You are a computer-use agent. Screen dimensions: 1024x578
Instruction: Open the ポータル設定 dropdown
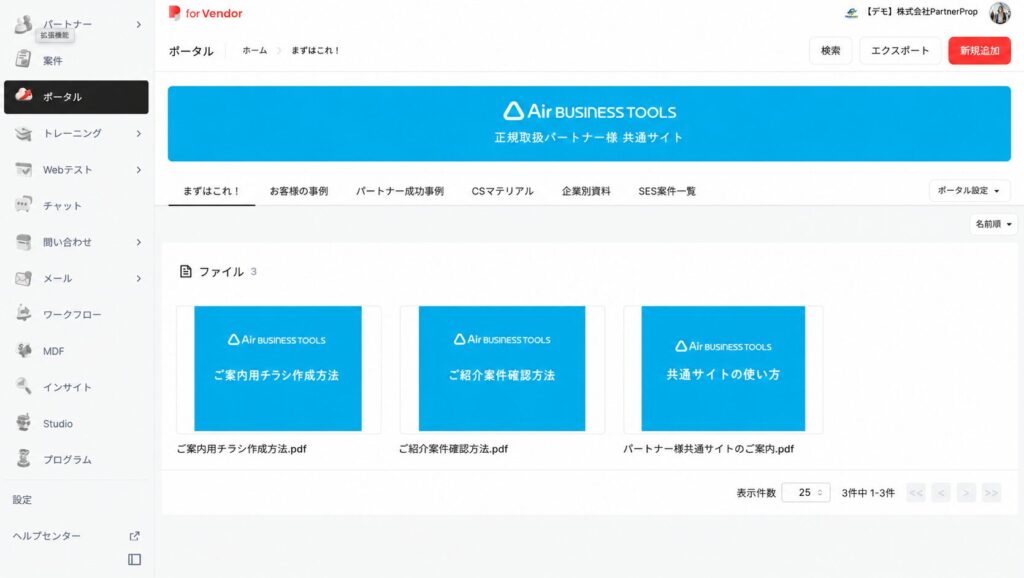click(x=969, y=191)
